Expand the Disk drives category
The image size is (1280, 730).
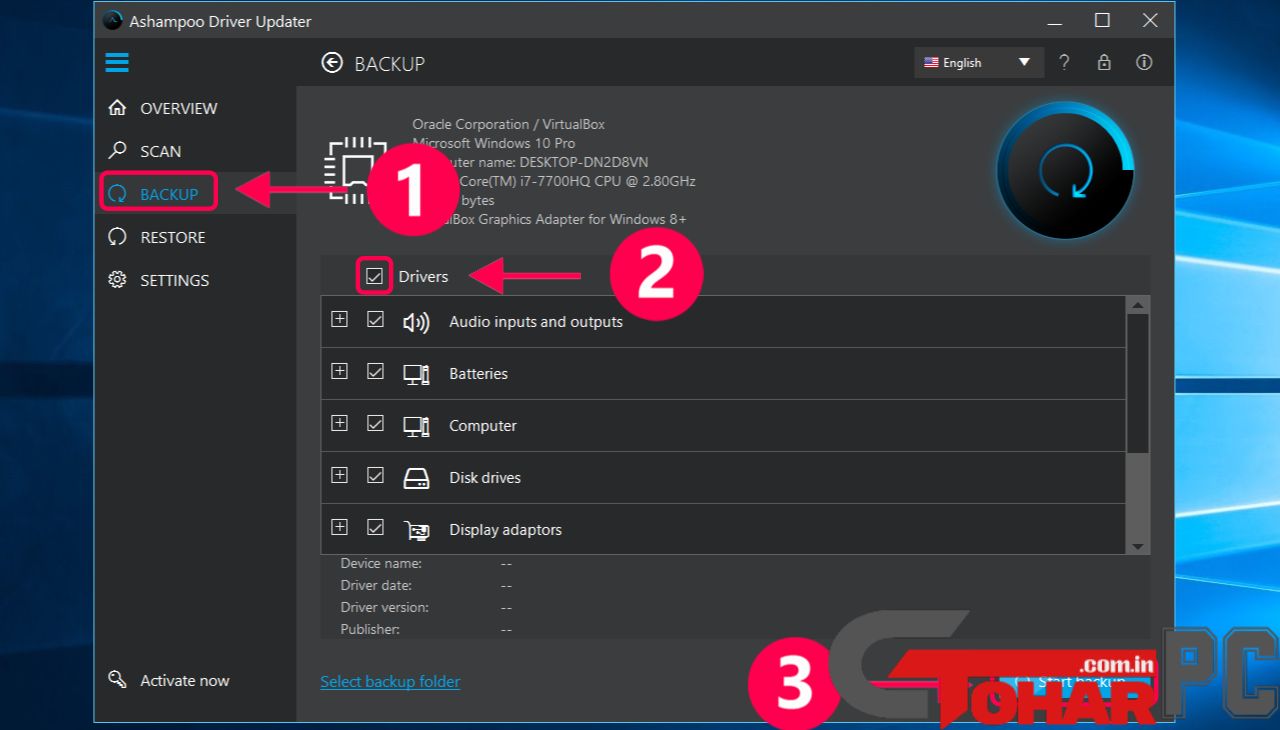click(339, 475)
